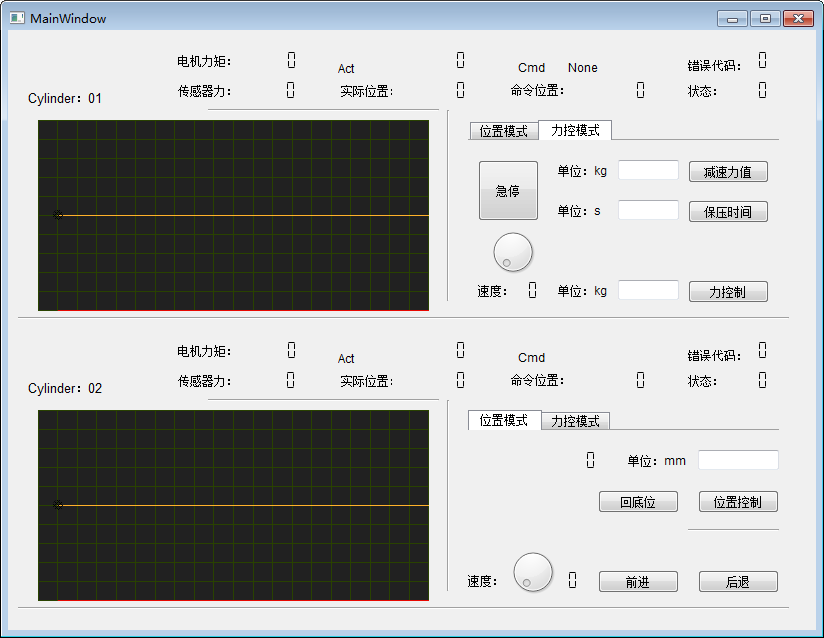Viewport: 824px width, 638px height.
Task: Click Cylinder 02 错误代码 label
Action: point(714,356)
